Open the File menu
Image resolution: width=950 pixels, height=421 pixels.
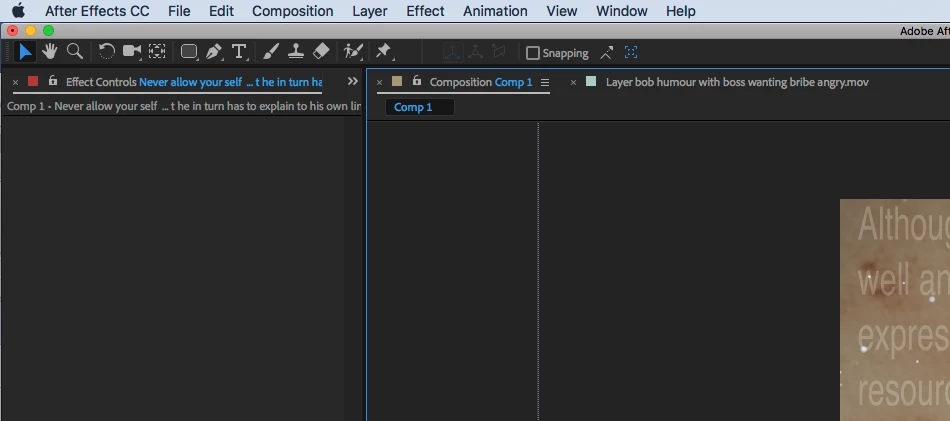click(179, 11)
